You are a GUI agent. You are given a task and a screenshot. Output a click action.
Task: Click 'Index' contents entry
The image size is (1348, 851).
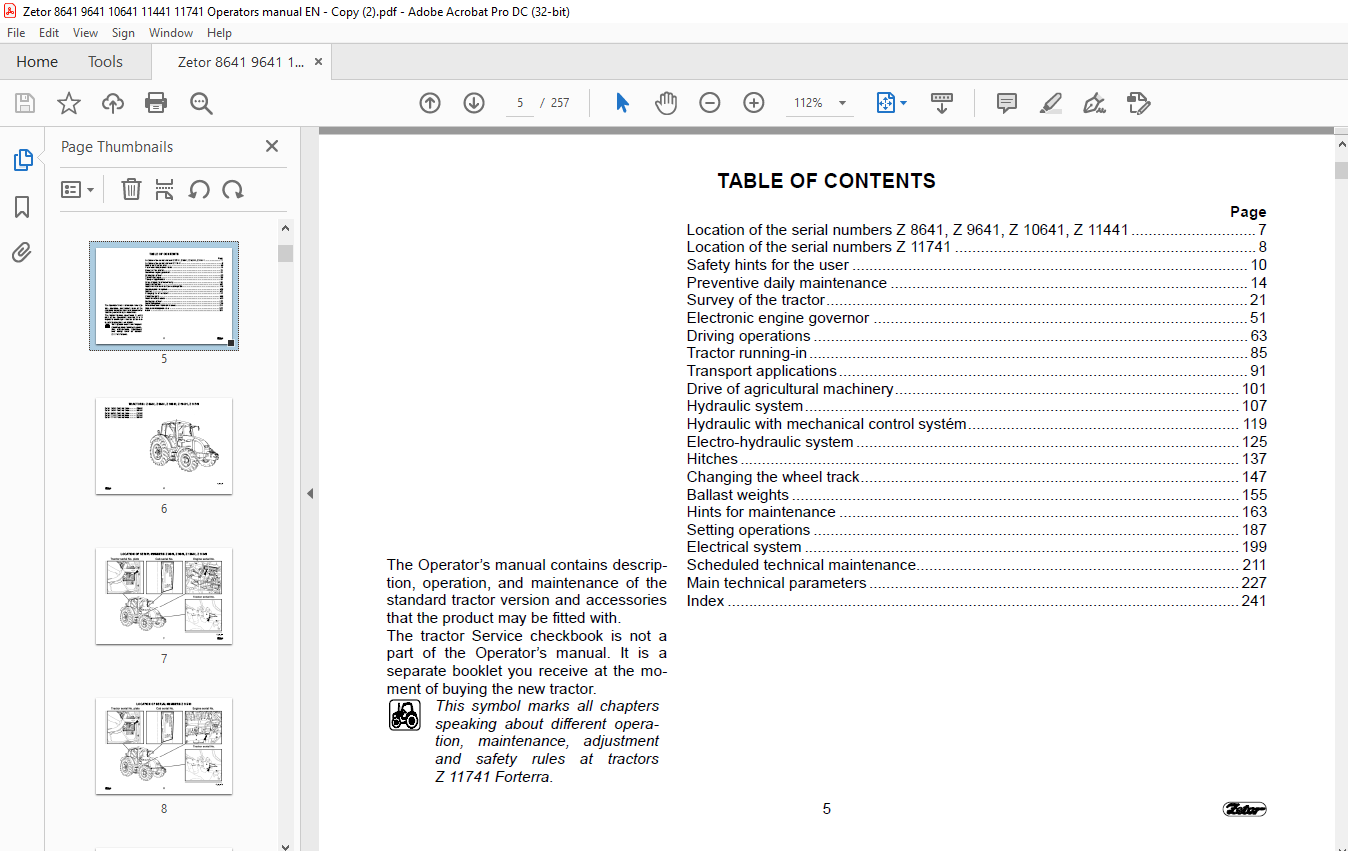(x=976, y=601)
